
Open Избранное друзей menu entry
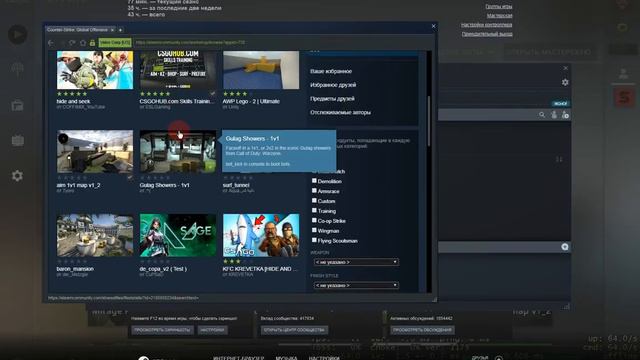pyautogui.click(x=333, y=85)
